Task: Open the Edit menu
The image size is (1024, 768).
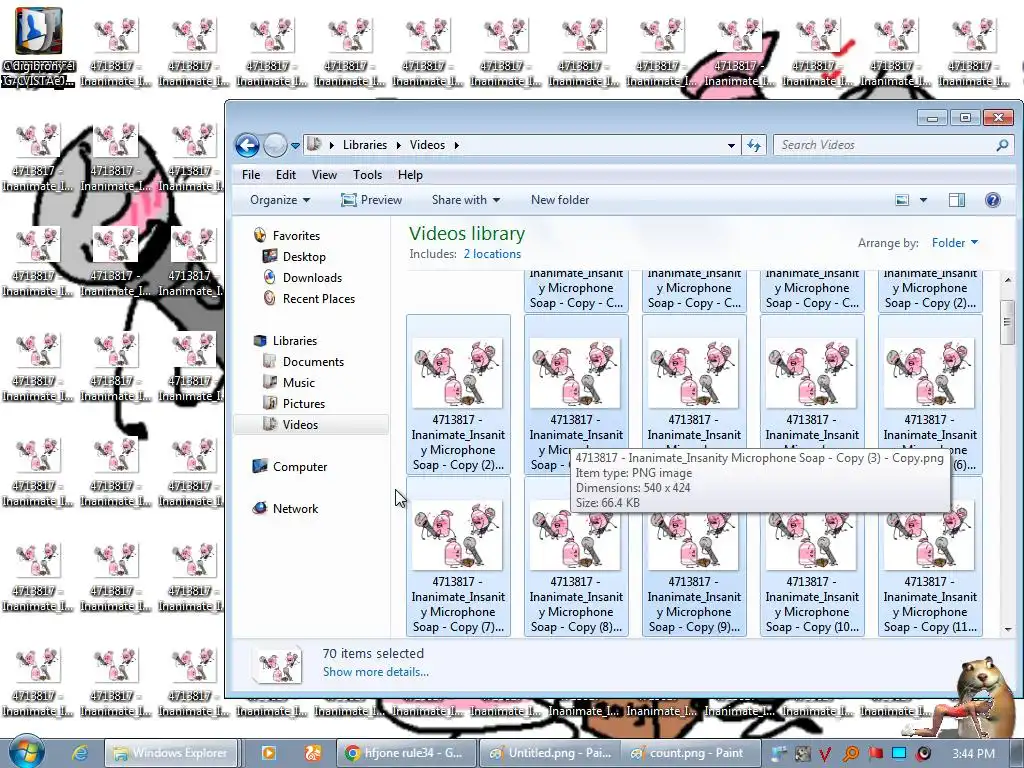Action: pyautogui.click(x=285, y=175)
